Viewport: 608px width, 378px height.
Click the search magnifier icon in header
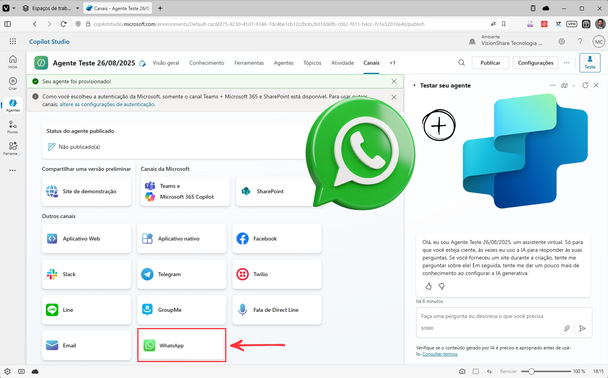click(461, 62)
